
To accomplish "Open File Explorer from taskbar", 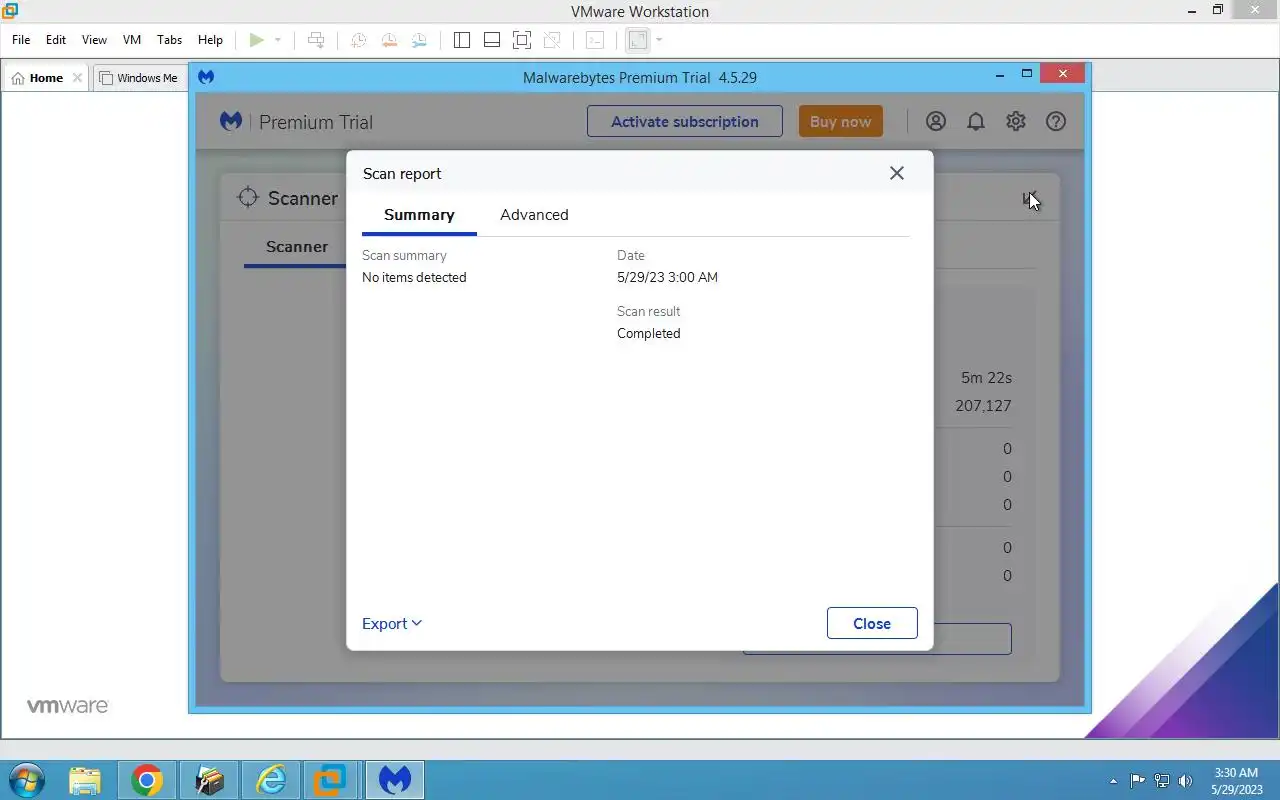I will tap(86, 780).
